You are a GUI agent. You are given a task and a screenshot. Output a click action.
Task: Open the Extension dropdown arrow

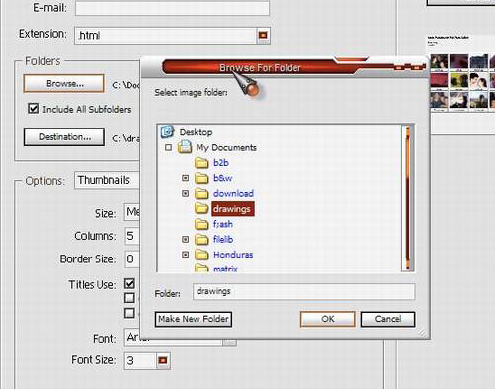coord(263,35)
